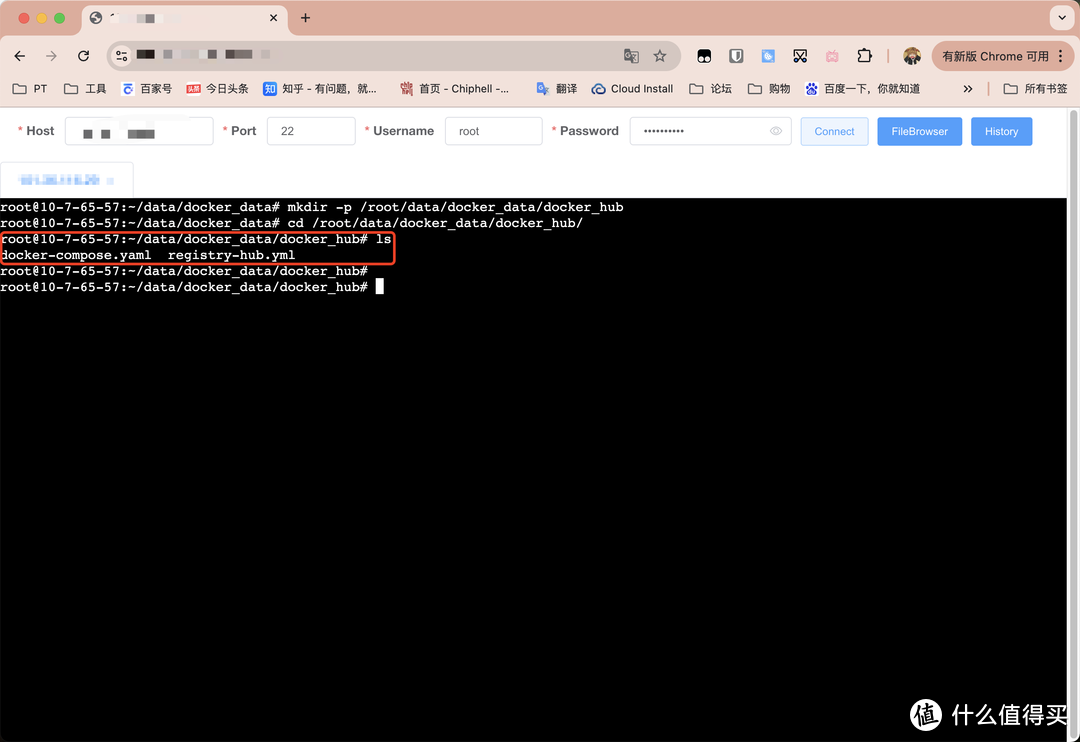
Task: Click the Port field showing 22
Action: [311, 131]
